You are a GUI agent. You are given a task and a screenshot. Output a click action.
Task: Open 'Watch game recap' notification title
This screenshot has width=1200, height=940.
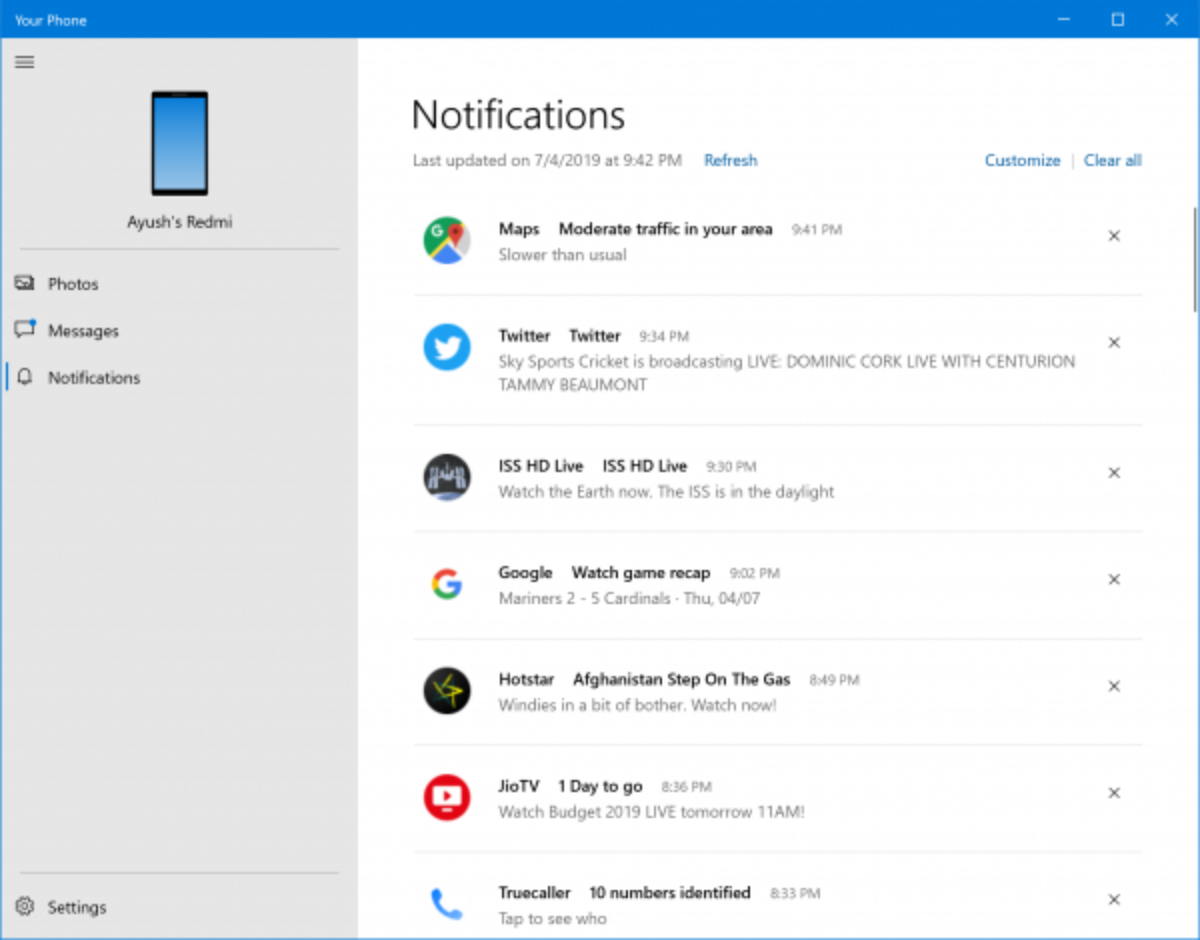pos(641,573)
